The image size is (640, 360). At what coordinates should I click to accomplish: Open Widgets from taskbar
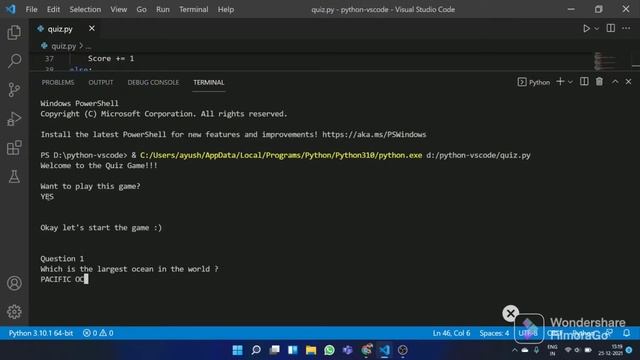click(293, 350)
